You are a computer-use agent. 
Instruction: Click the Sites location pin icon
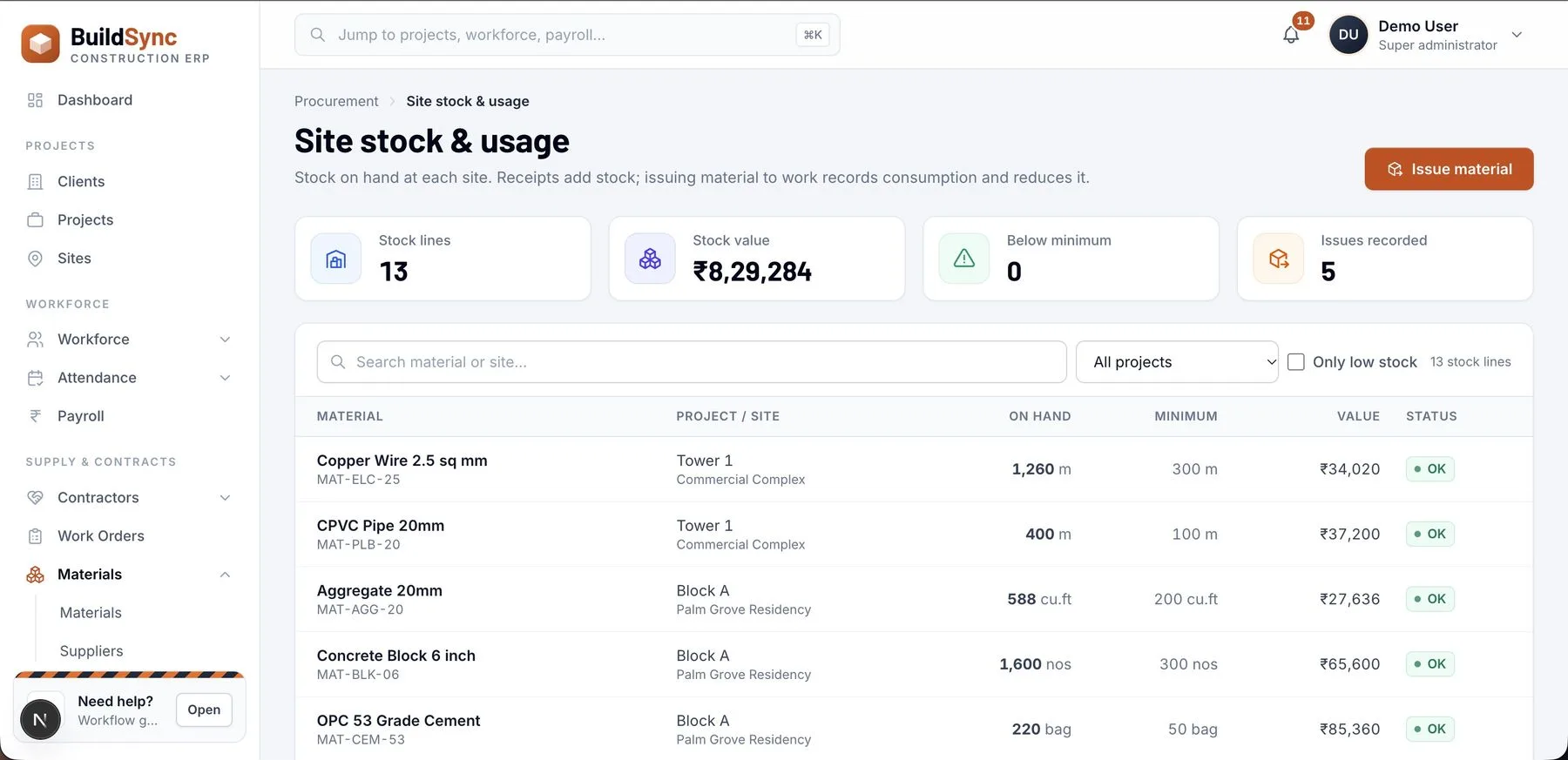(x=35, y=259)
